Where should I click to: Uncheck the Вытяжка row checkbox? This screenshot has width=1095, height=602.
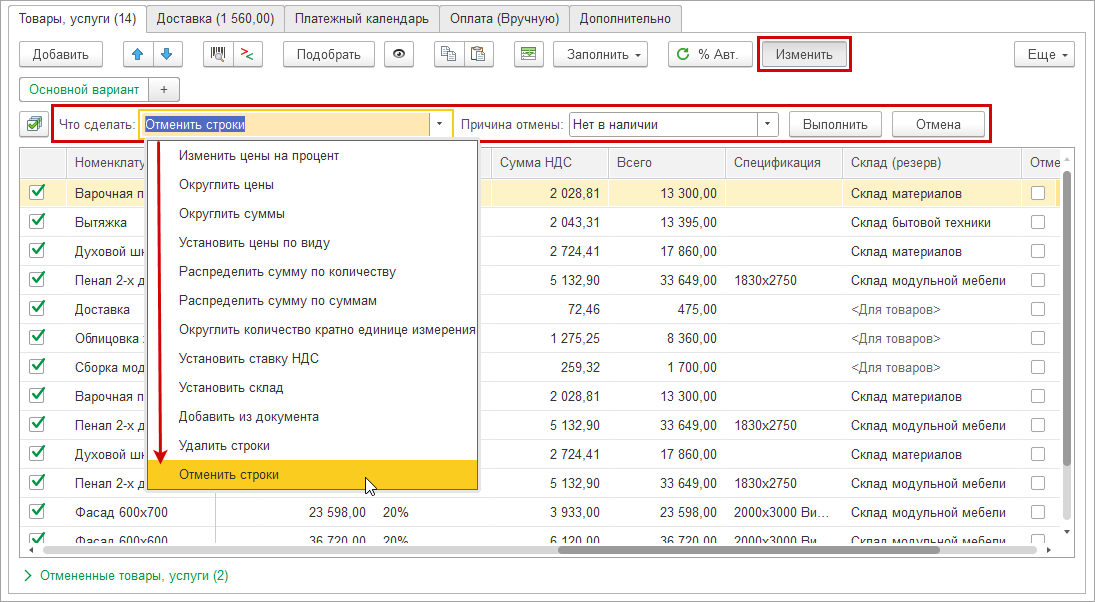38,222
